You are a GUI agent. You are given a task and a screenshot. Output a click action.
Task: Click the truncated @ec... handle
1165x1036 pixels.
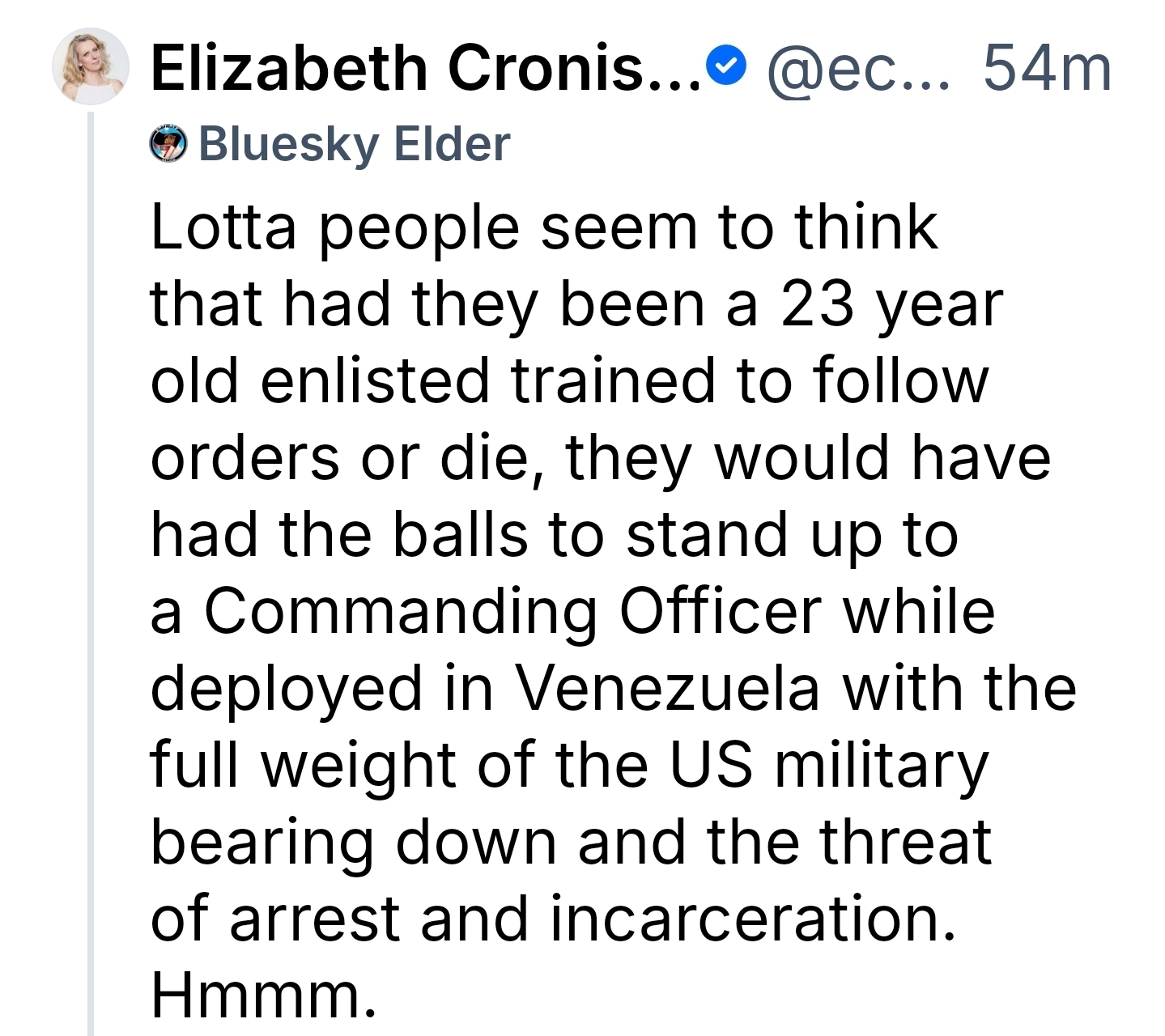pos(860,68)
